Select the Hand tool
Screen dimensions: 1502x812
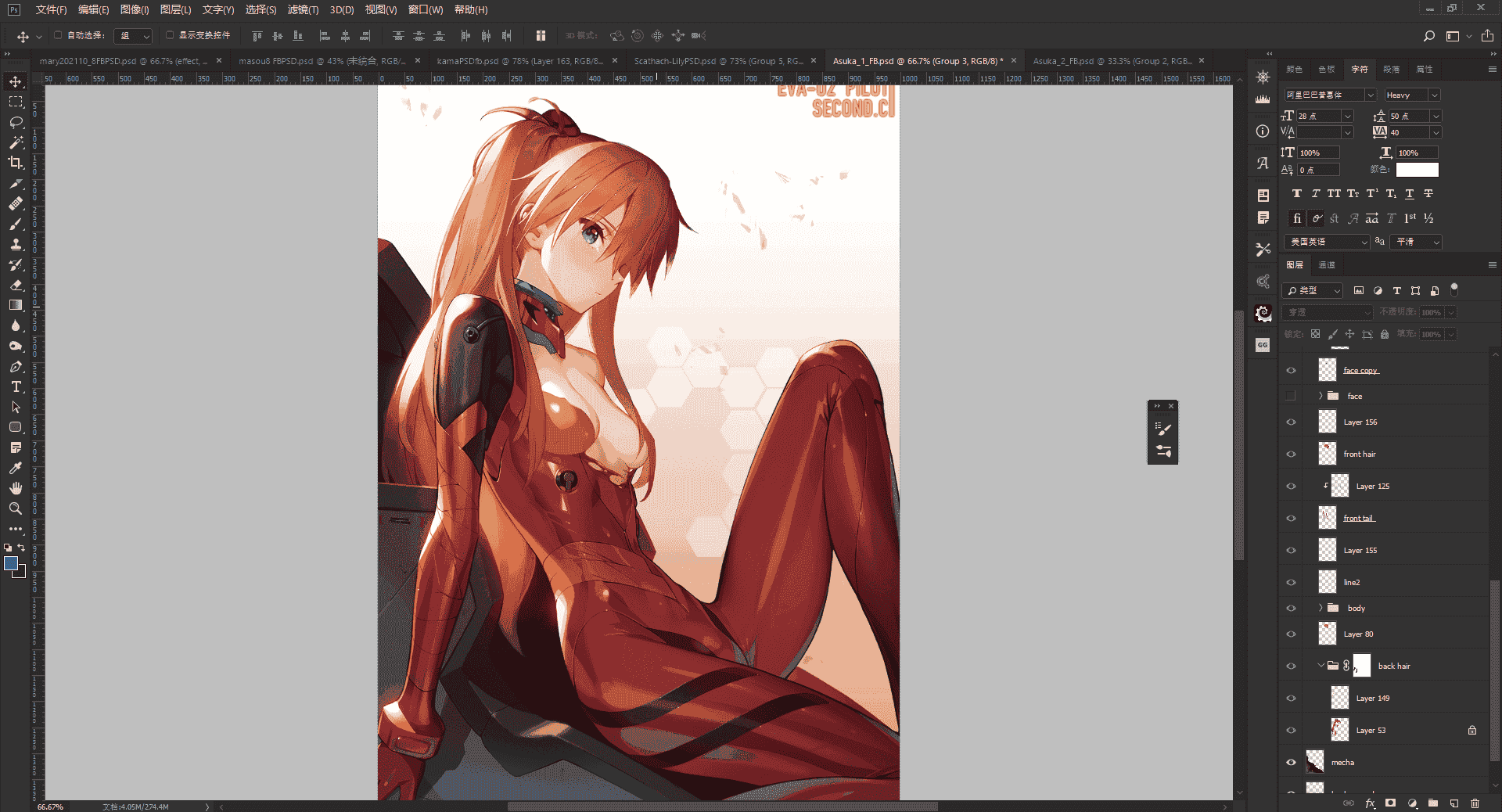coord(16,488)
